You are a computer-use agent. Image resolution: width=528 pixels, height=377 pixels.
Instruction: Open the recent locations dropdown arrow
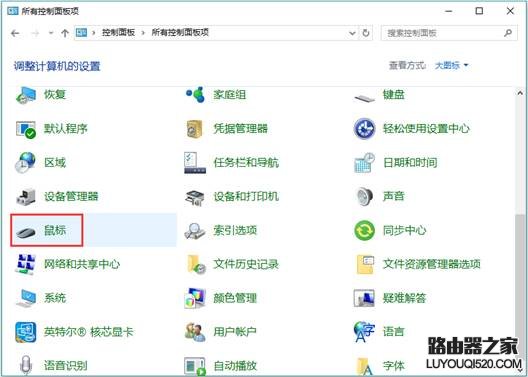click(x=51, y=33)
